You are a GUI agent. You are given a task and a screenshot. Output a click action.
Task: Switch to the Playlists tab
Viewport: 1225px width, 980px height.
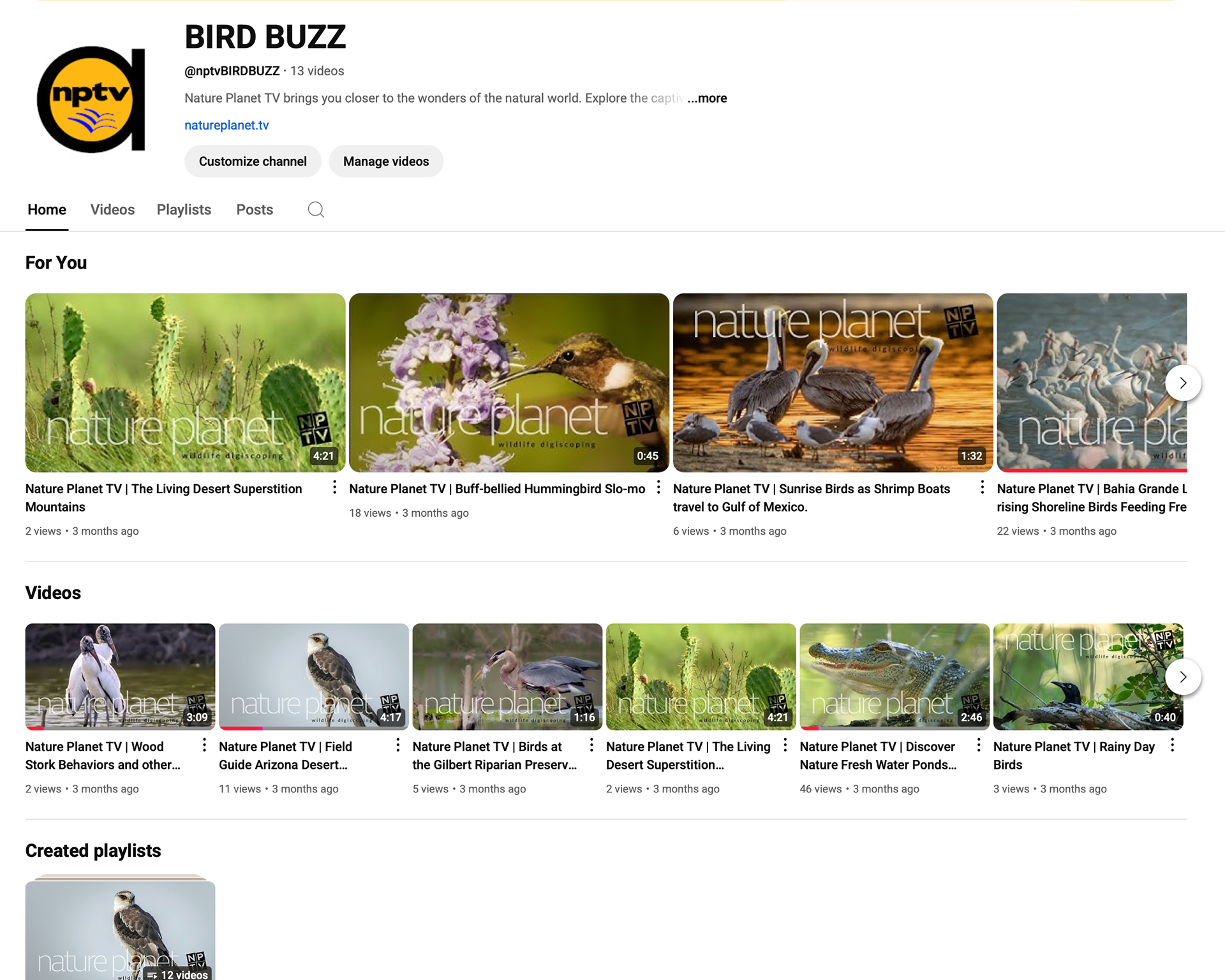184,210
